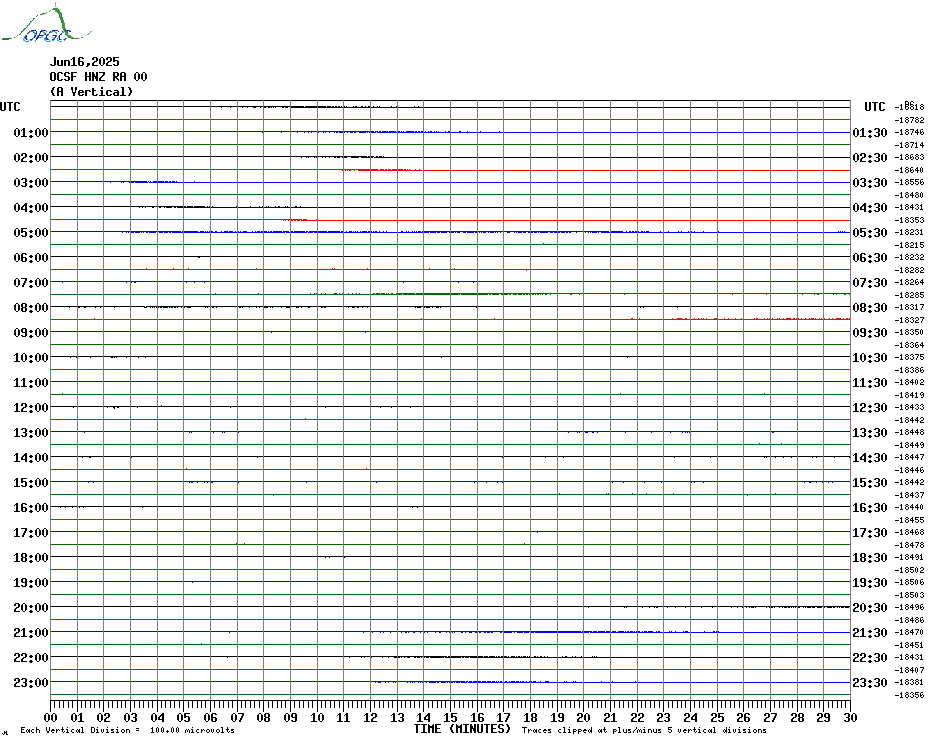Click the '01:00' hour label on left axis
930x744 pixels.
coord(31,132)
